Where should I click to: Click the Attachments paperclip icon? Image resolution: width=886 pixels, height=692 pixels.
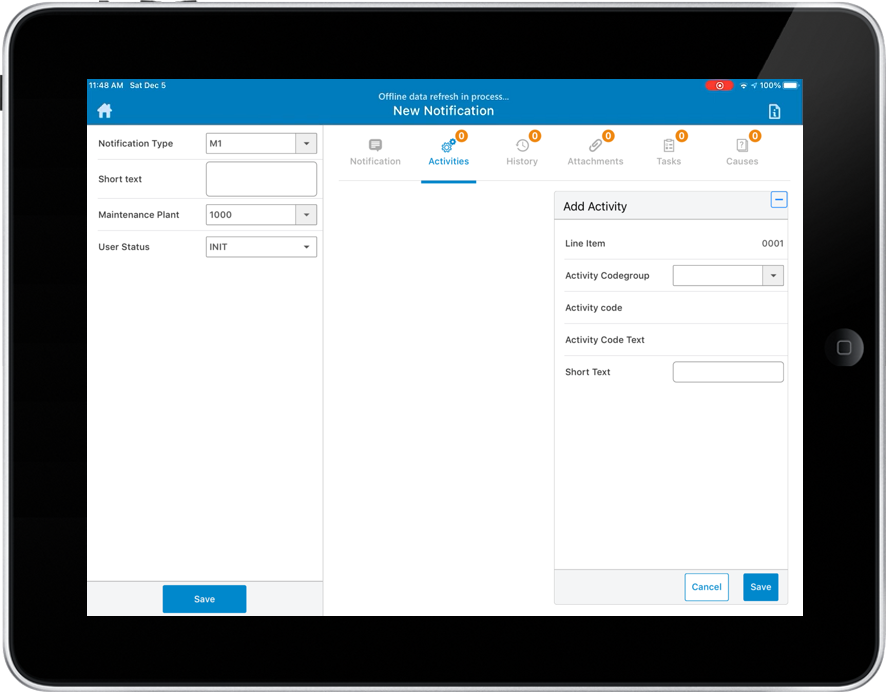pyautogui.click(x=595, y=146)
